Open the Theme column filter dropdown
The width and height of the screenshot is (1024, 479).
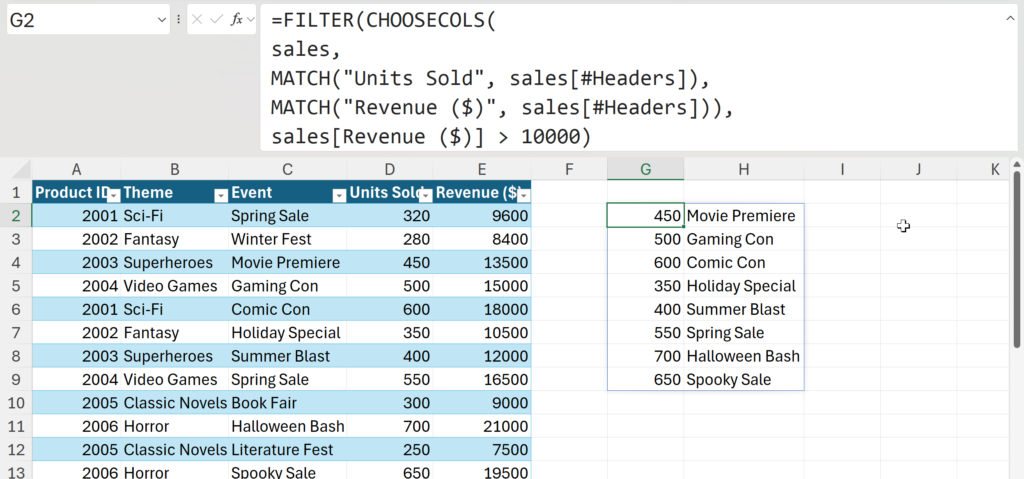(x=218, y=195)
